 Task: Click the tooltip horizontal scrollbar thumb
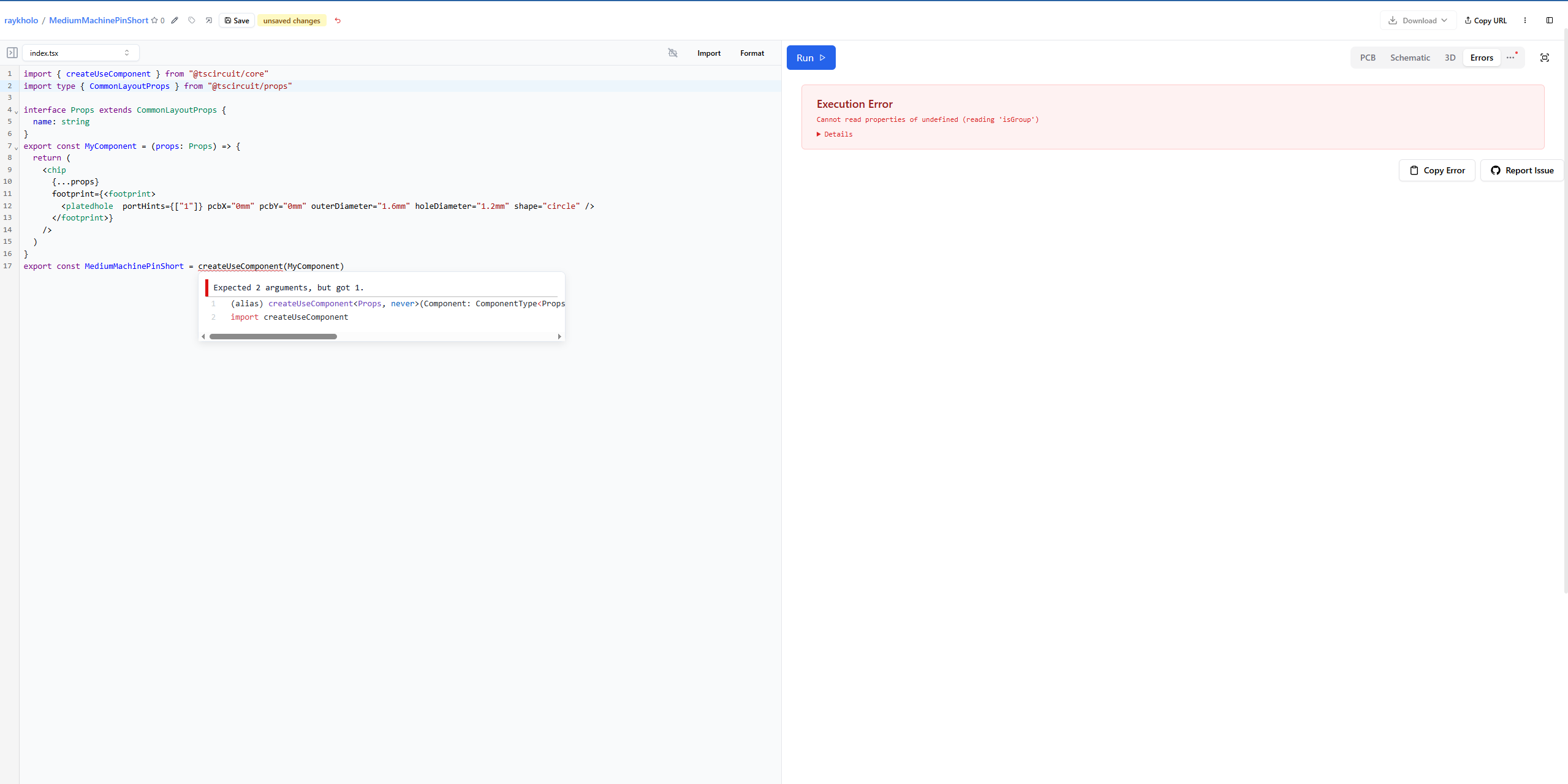[x=273, y=336]
